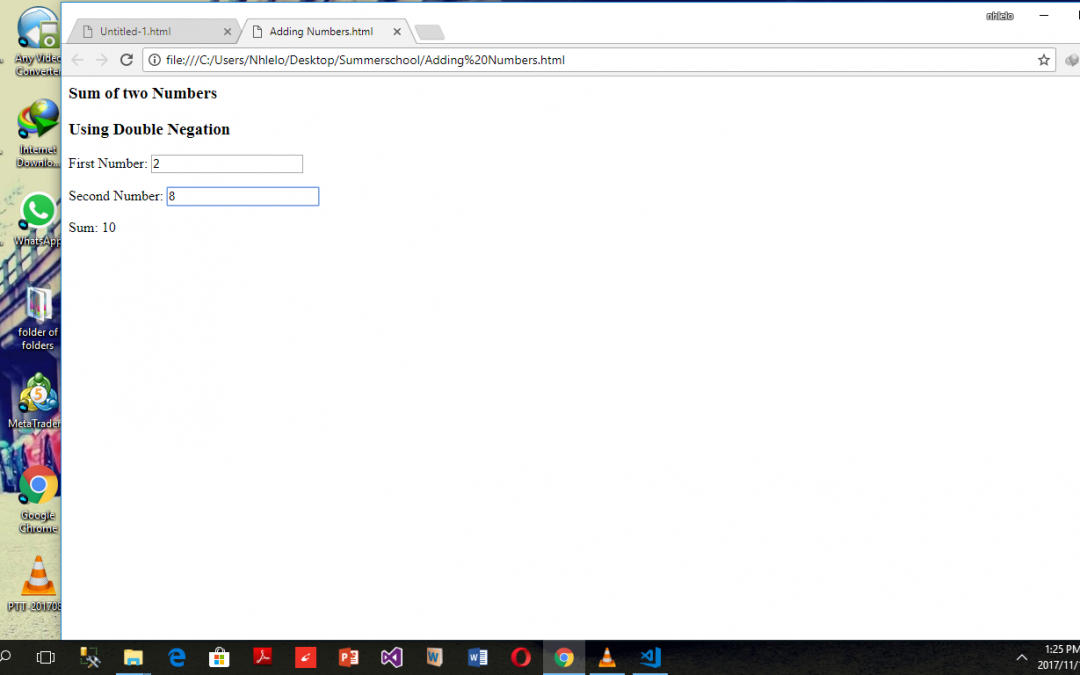Image resolution: width=1080 pixels, height=675 pixels.
Task: Close the Untitled-1.html tab
Action: (x=227, y=32)
